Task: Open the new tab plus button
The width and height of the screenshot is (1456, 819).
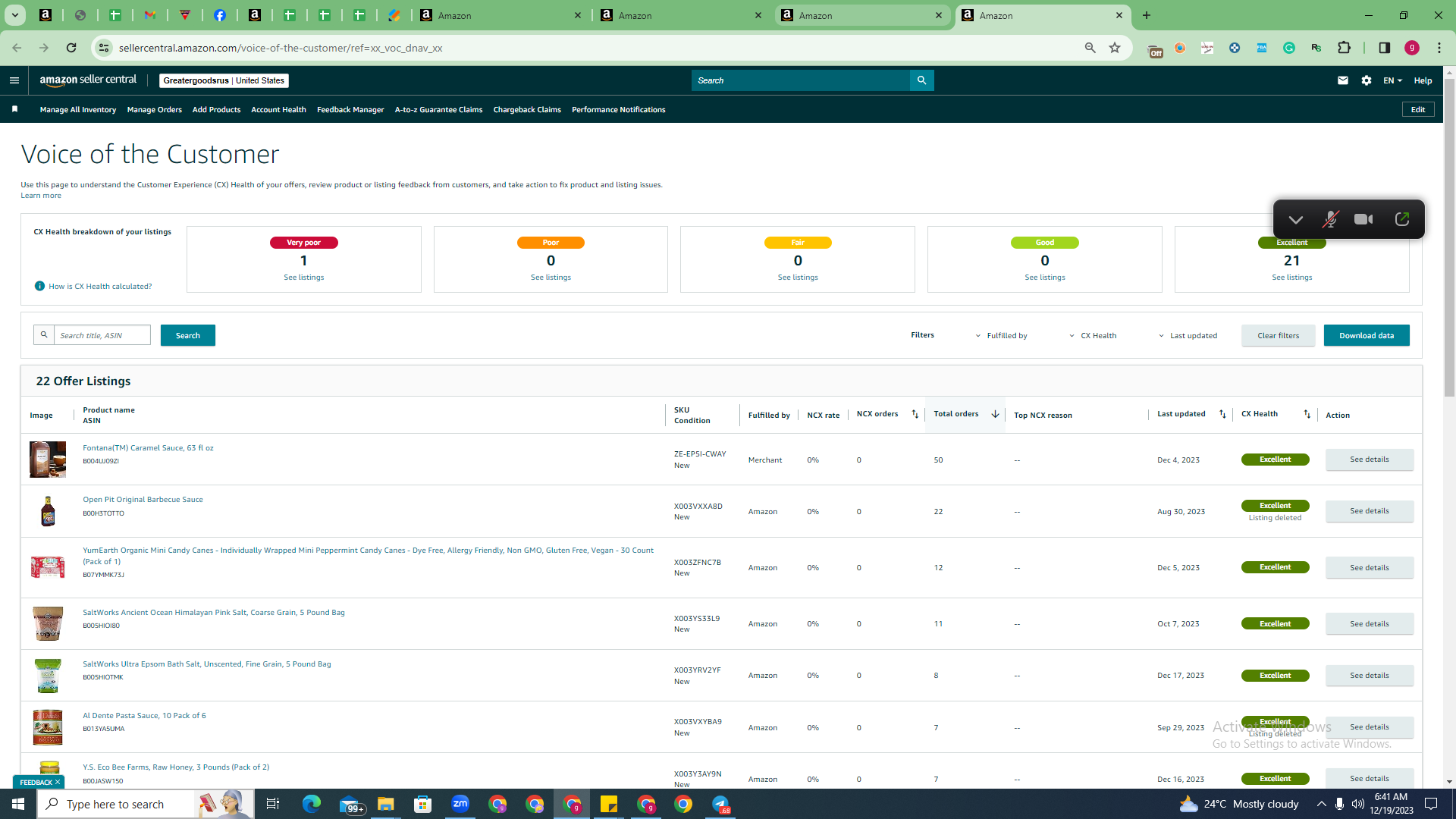Action: coord(1147,15)
